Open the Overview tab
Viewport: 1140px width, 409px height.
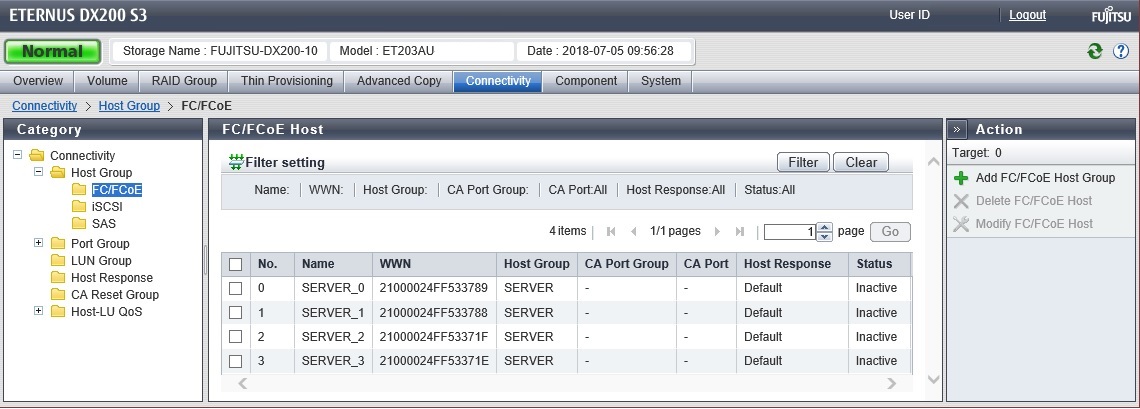(x=38, y=81)
